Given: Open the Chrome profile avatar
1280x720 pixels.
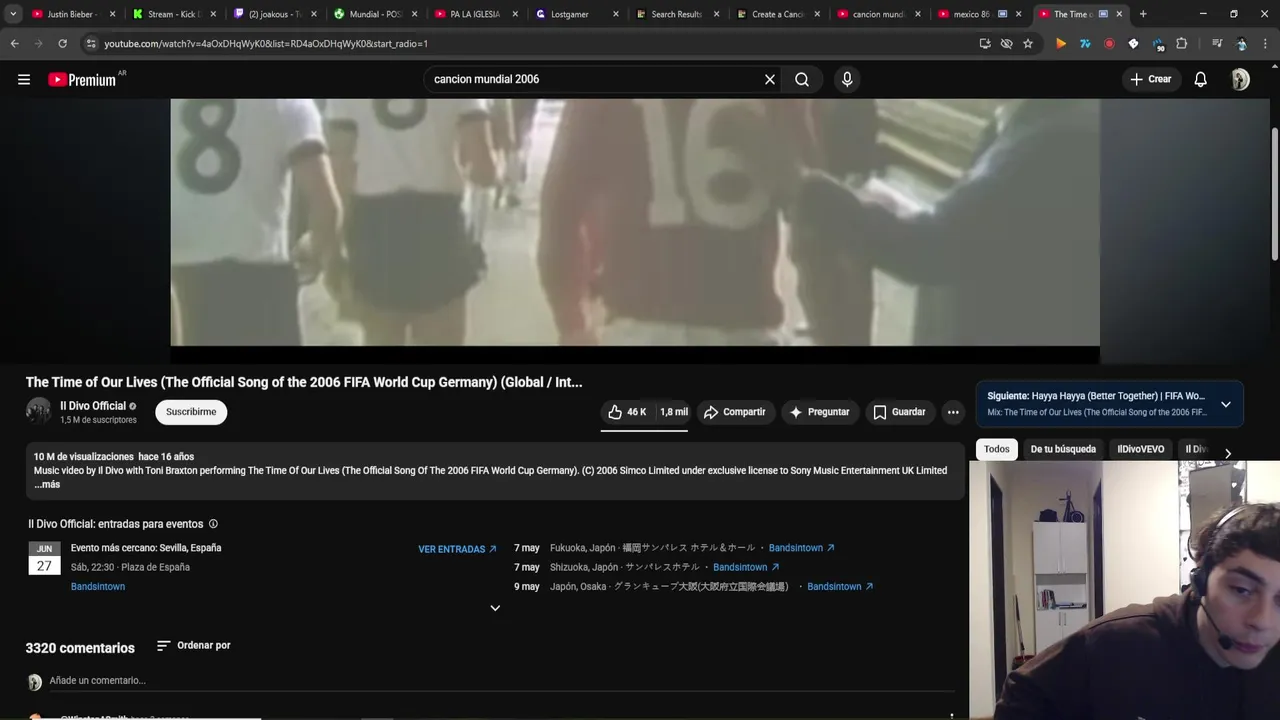Looking at the screenshot, I should (1241, 43).
